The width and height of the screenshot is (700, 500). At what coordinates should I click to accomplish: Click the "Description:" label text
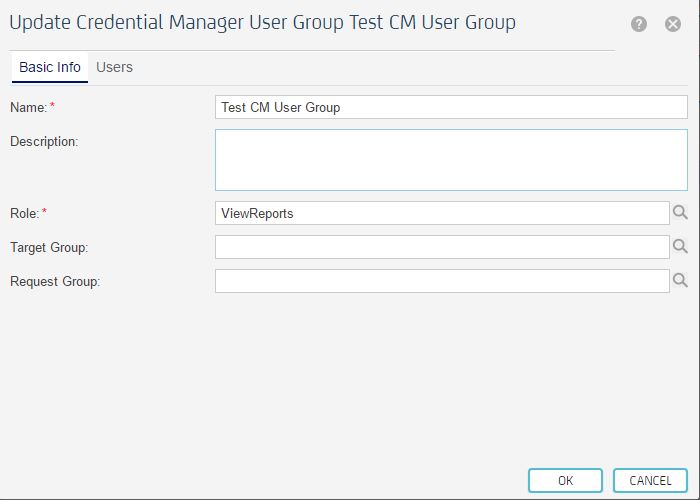point(44,141)
